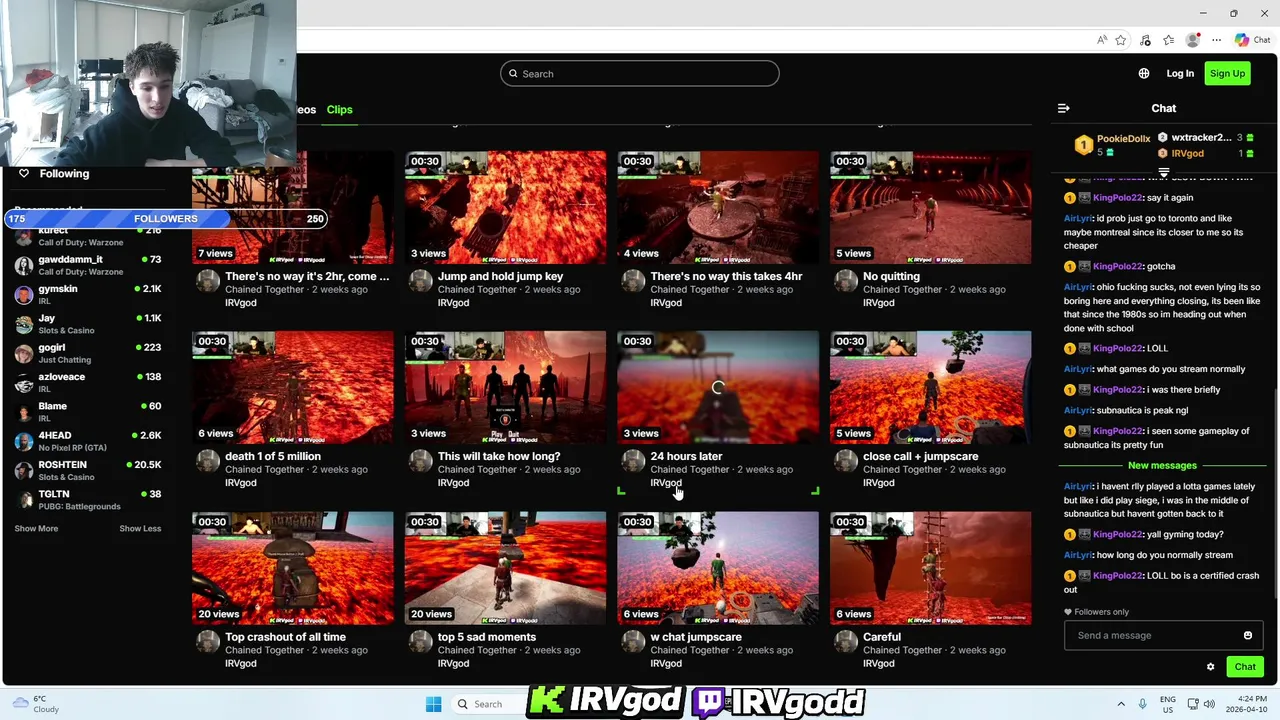
Task: Open TGLTN PUBG: Battlegrounds channel
Action: pyautogui.click(x=88, y=499)
